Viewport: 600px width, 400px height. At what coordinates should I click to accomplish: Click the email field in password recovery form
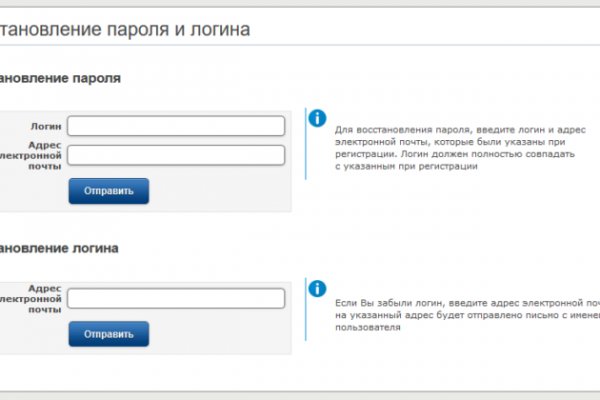[x=176, y=155]
